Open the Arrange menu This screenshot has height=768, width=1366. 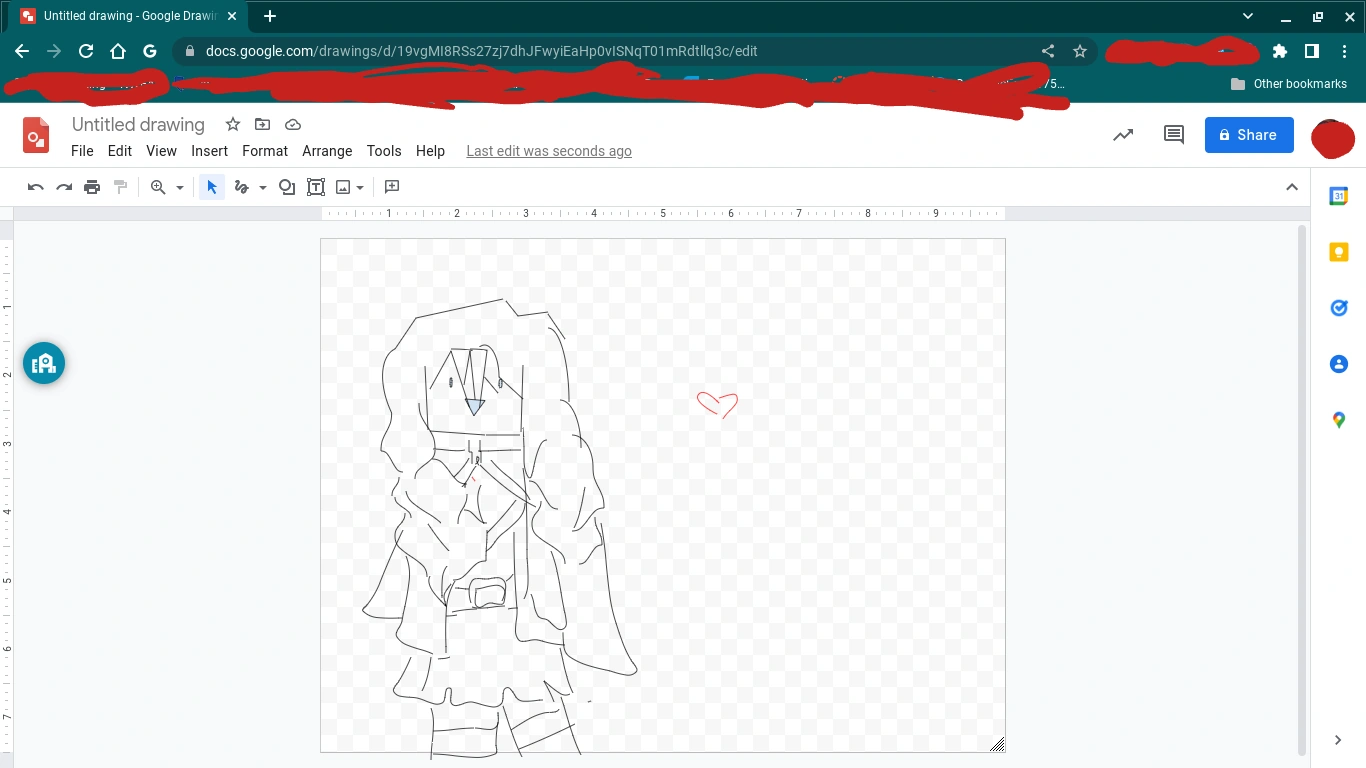click(x=327, y=151)
